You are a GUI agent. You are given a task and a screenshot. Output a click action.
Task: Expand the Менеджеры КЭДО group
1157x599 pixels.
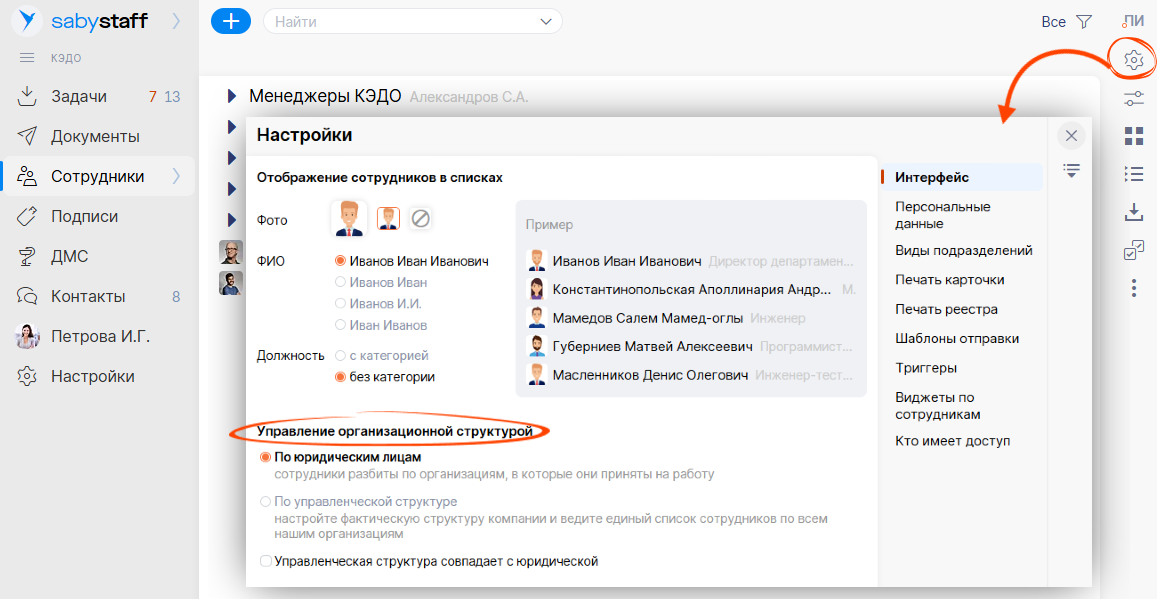pyautogui.click(x=232, y=97)
